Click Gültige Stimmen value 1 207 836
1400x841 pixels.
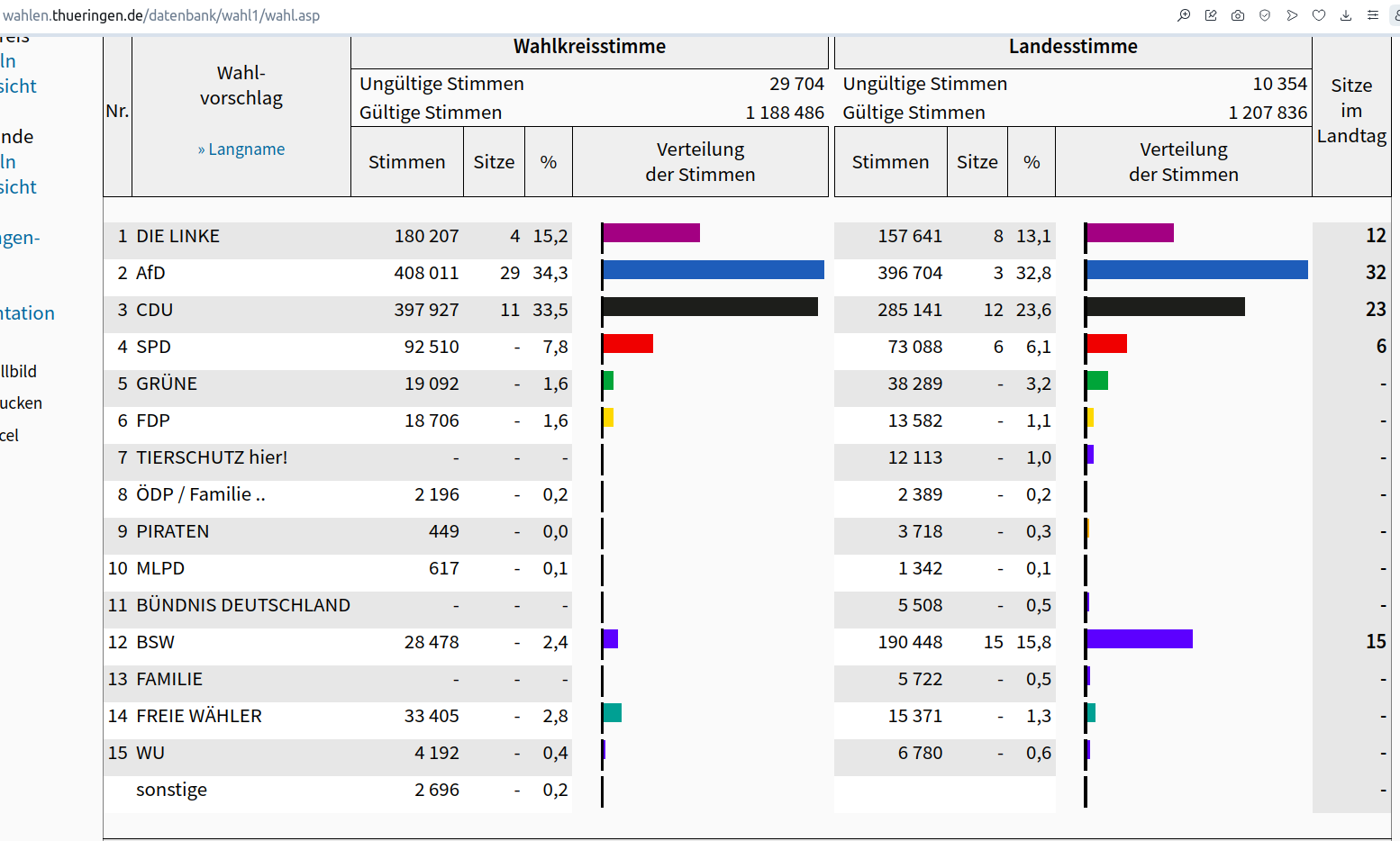tap(1268, 113)
